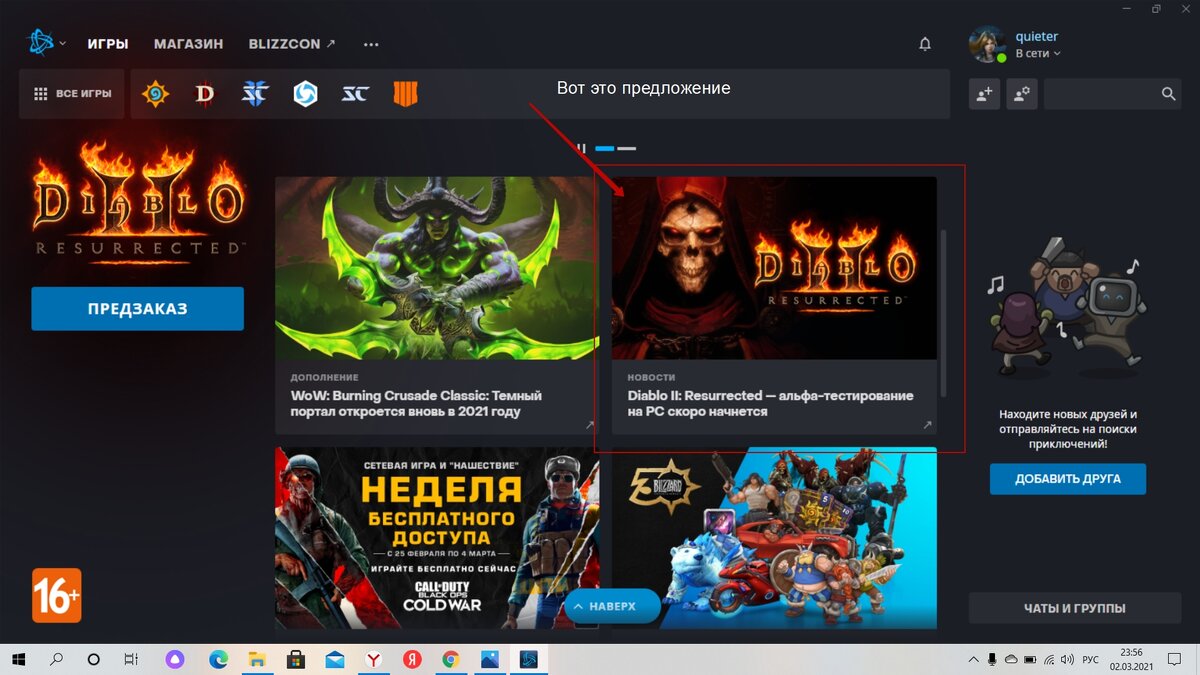Select the Call of Duty Black Ops 4 icon
1200x675 pixels.
[405, 94]
